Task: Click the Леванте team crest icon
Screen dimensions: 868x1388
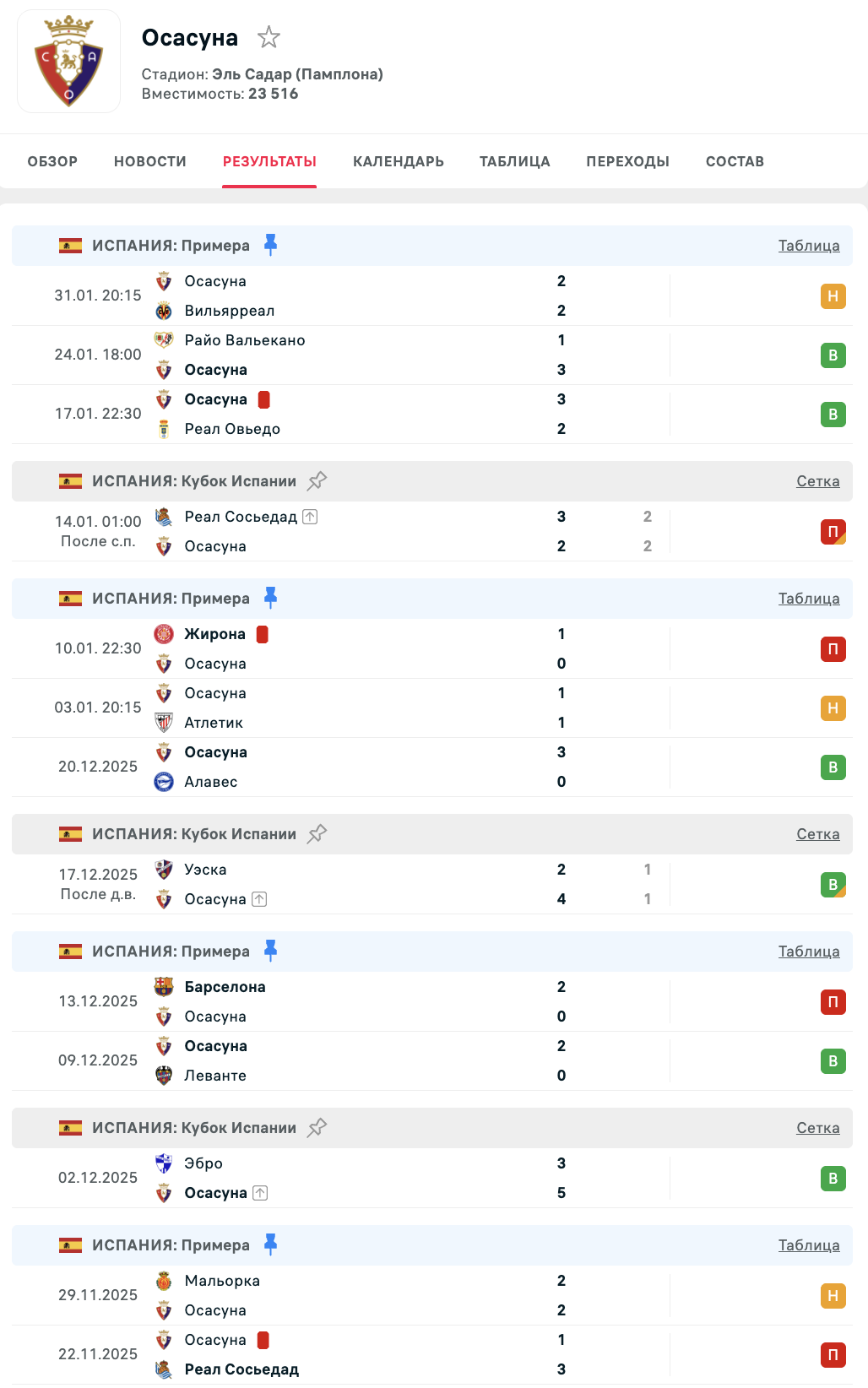Action: click(x=164, y=1076)
